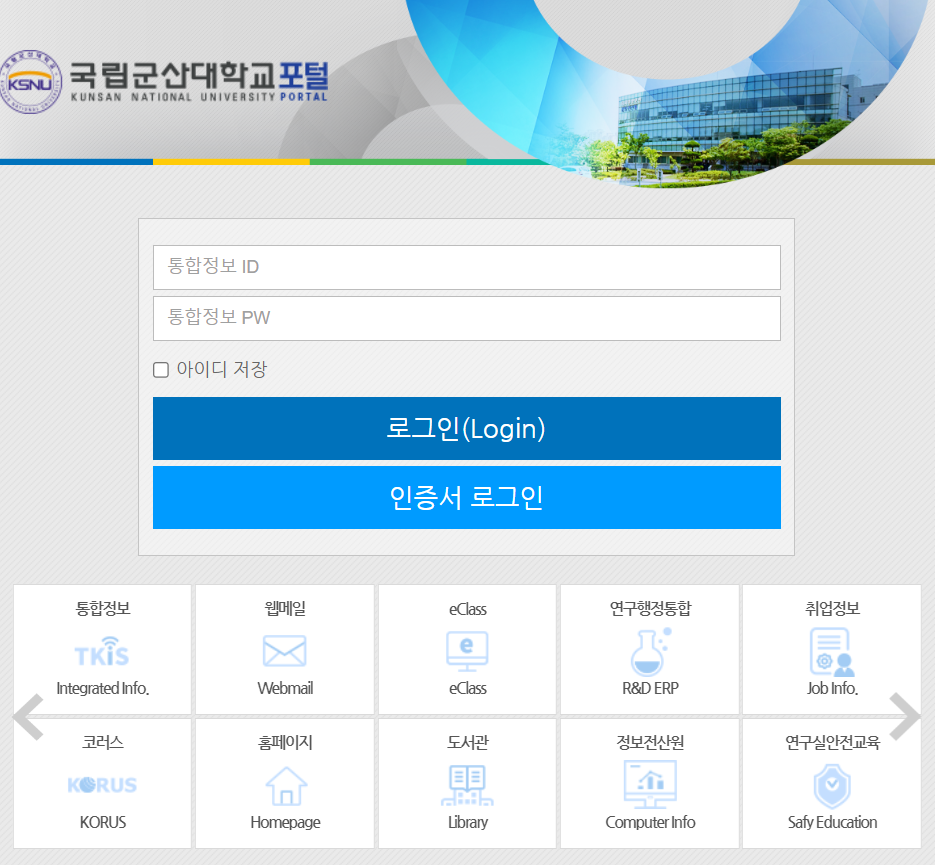
Task: Click the 로그인(Login) button
Action: pyautogui.click(x=467, y=429)
